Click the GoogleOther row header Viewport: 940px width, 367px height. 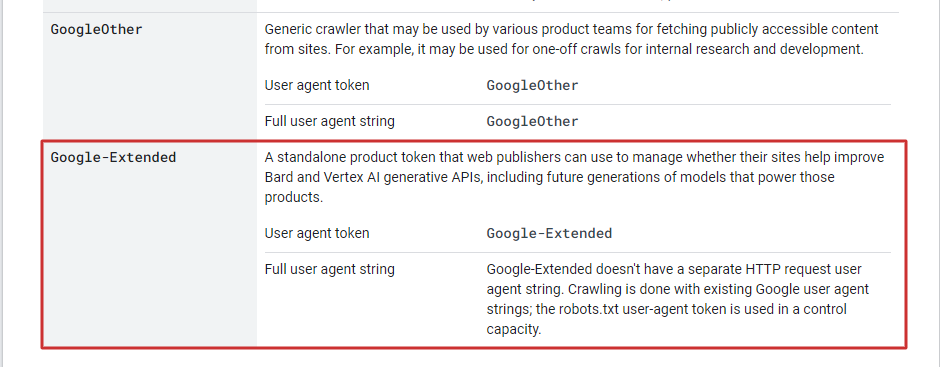tap(97, 29)
